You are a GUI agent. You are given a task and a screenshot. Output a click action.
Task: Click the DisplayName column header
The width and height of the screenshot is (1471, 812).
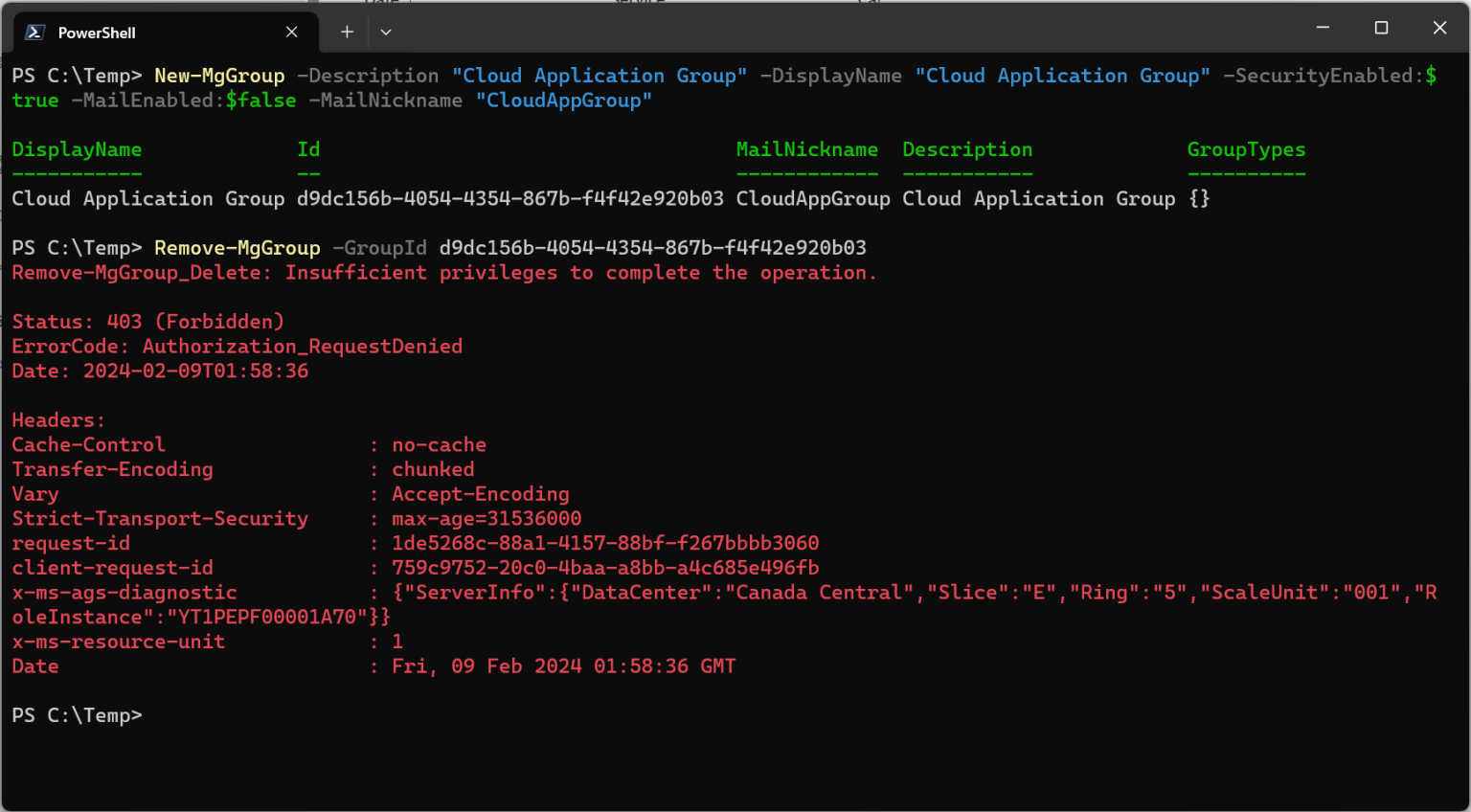77,149
